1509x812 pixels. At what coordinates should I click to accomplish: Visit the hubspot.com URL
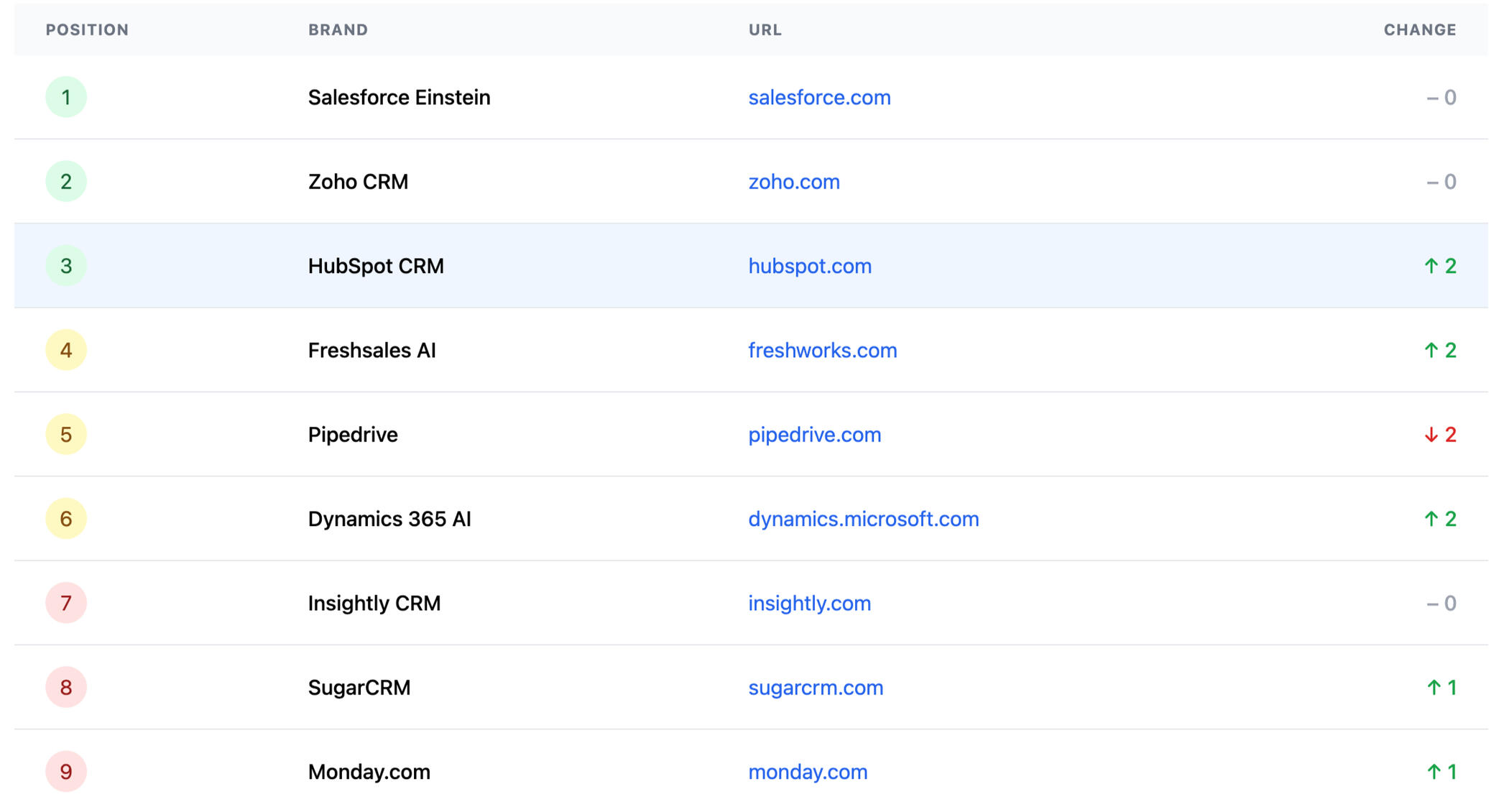(810, 266)
